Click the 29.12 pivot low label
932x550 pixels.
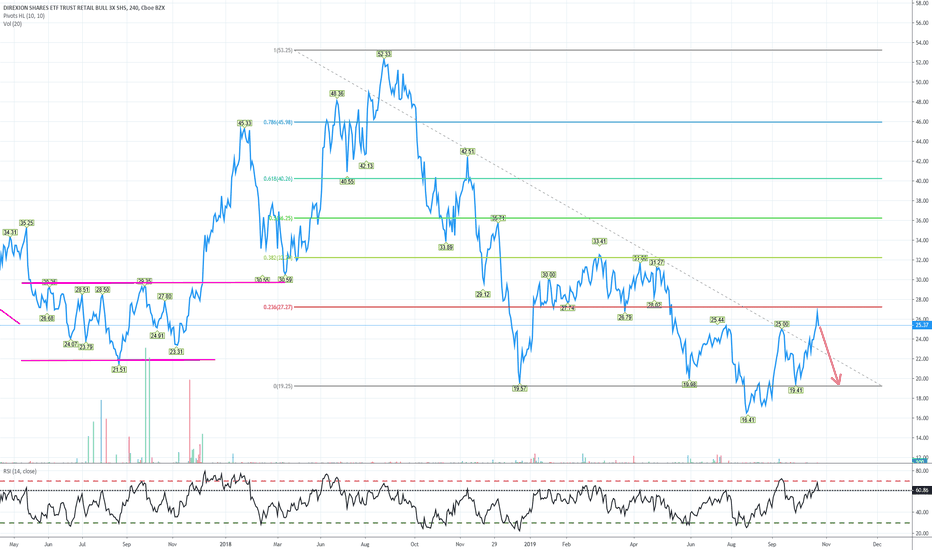483,294
